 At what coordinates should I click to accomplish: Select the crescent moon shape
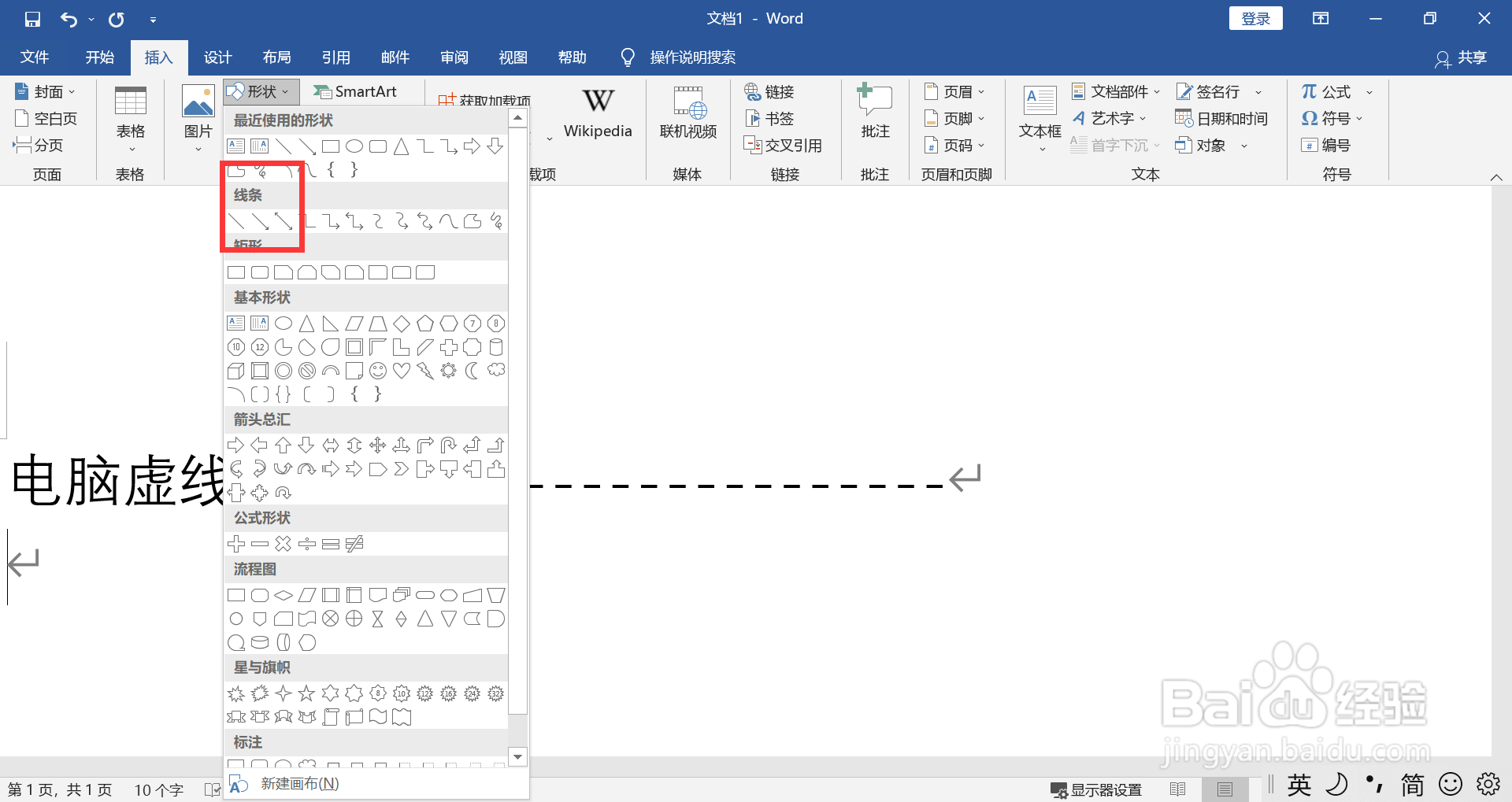coord(472,371)
